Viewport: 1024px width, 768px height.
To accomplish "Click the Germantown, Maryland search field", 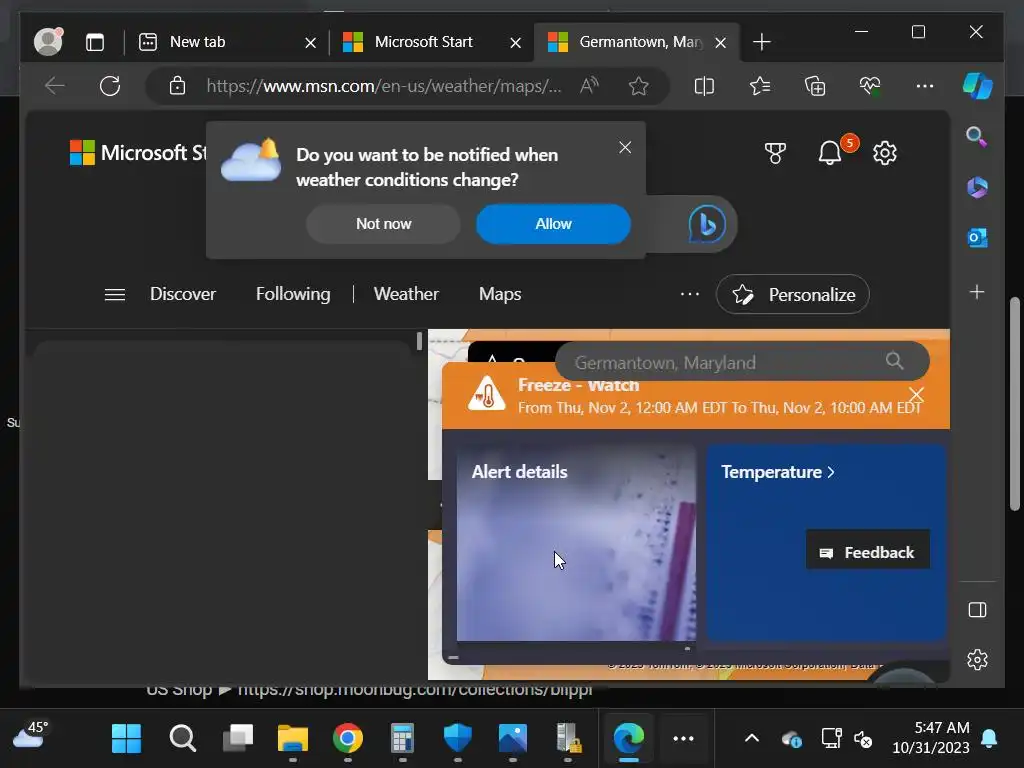I will pos(742,362).
